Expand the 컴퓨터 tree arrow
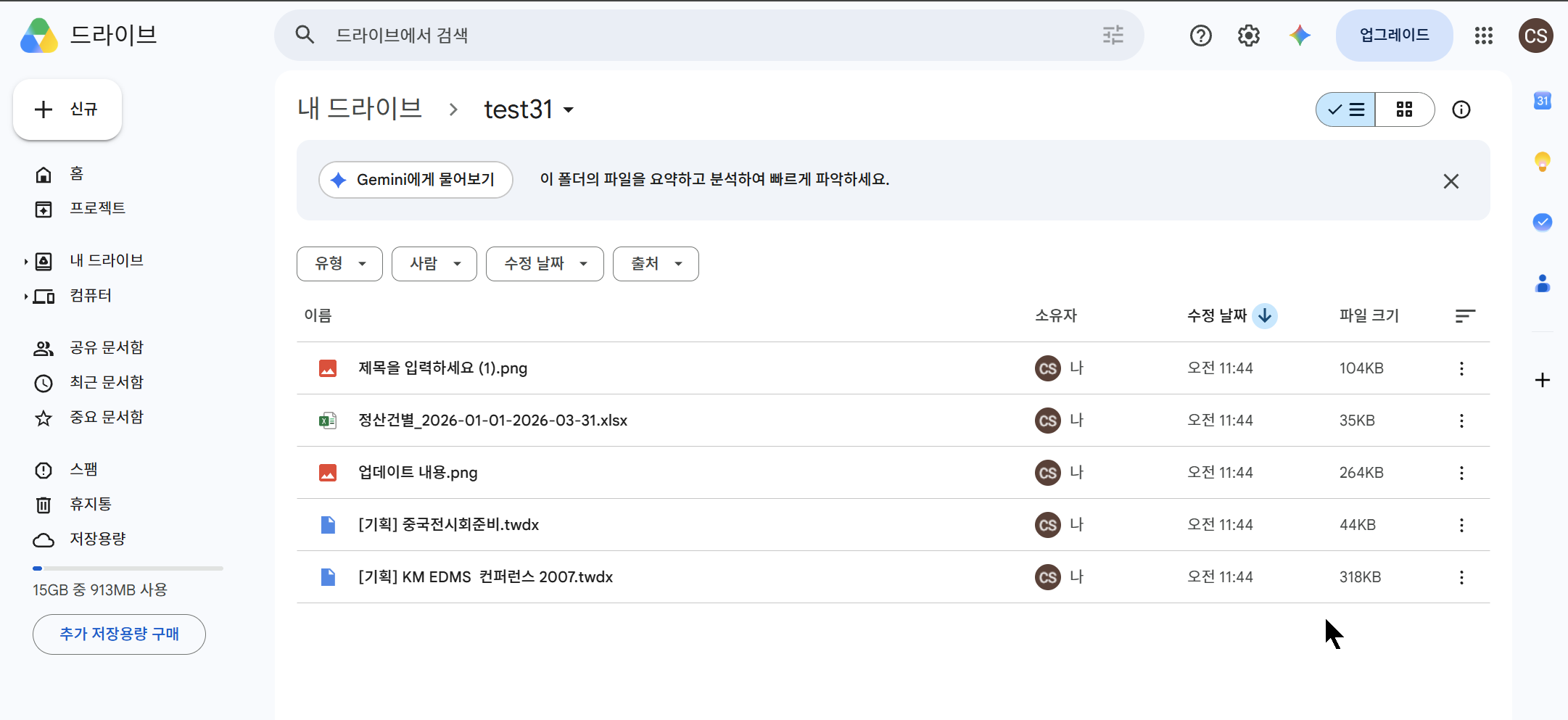The image size is (1568, 720). coord(25,296)
